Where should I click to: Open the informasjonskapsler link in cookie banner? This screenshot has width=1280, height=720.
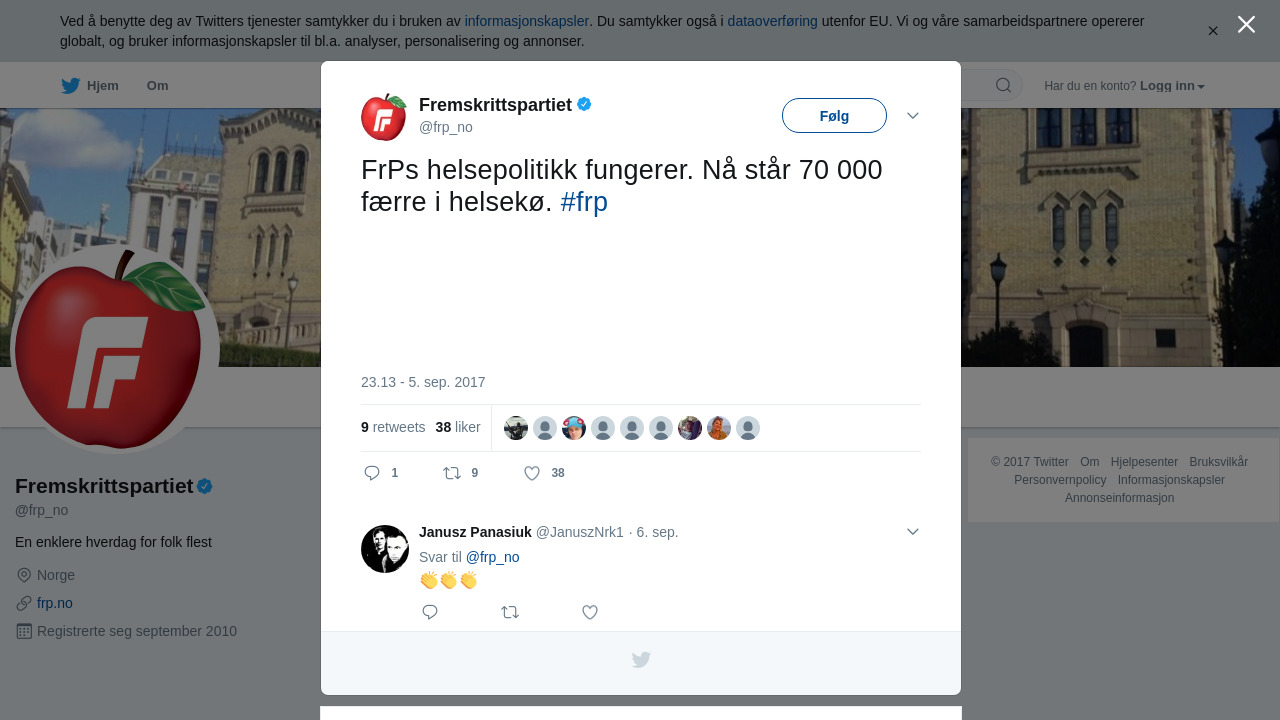coord(527,21)
